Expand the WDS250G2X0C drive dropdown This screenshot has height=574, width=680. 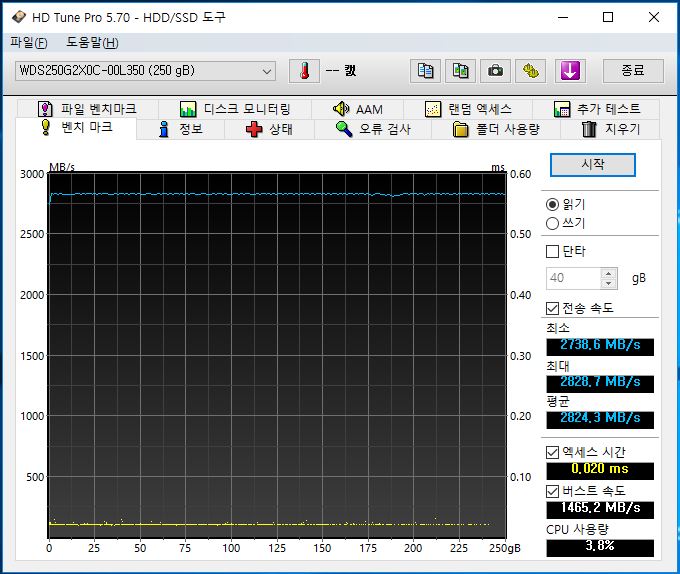(x=266, y=71)
